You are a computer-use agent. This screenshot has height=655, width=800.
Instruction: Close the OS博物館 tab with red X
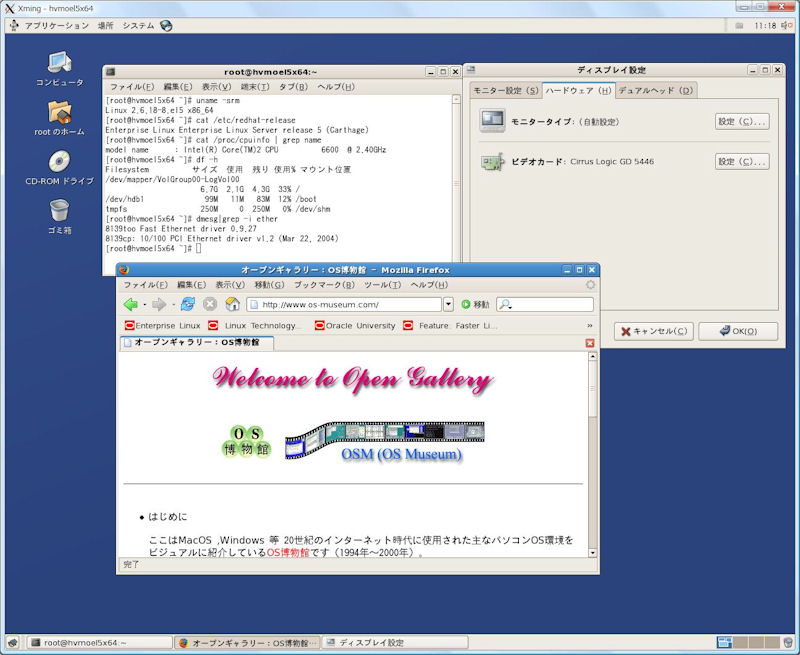589,343
